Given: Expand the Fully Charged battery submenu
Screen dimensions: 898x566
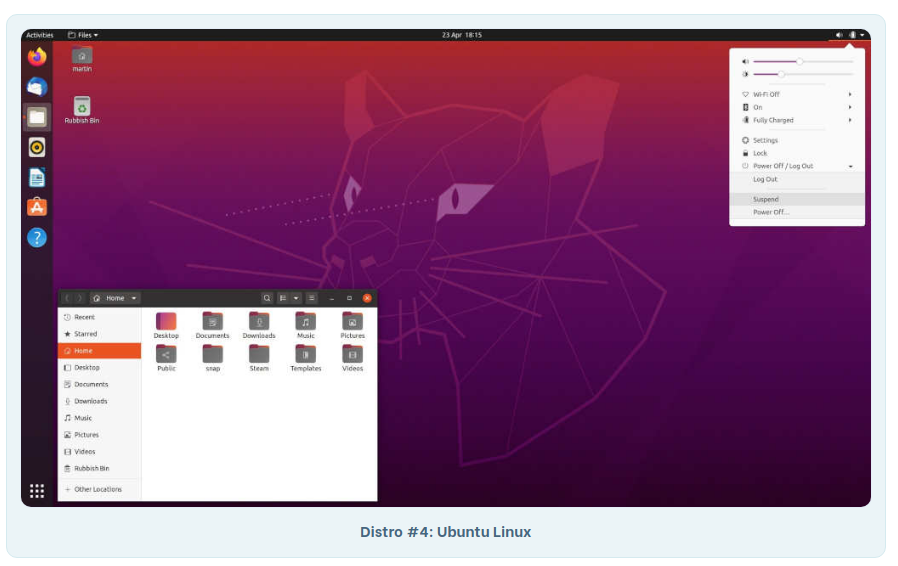Looking at the screenshot, I should [797, 120].
